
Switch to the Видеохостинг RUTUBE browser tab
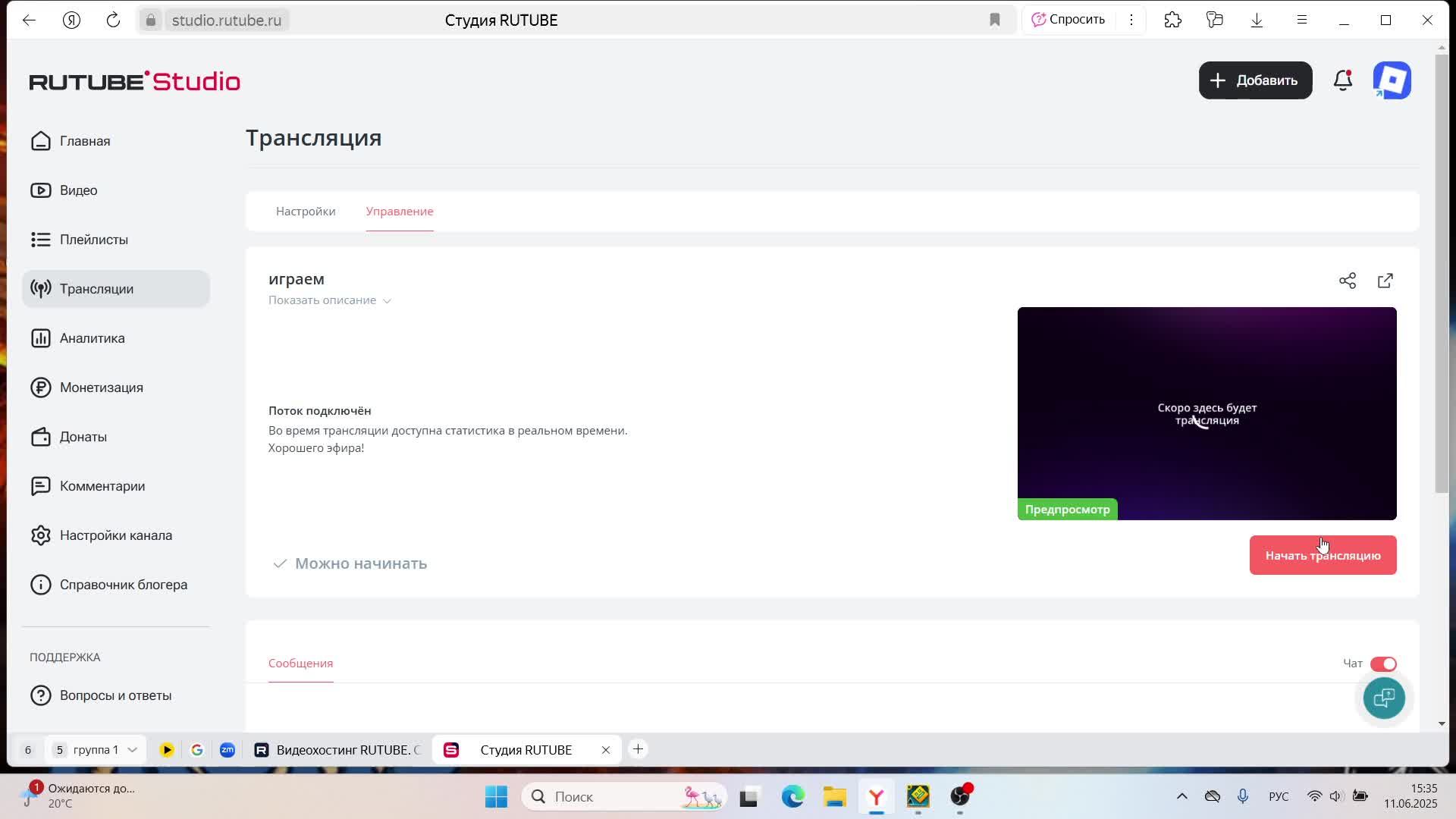point(337,750)
